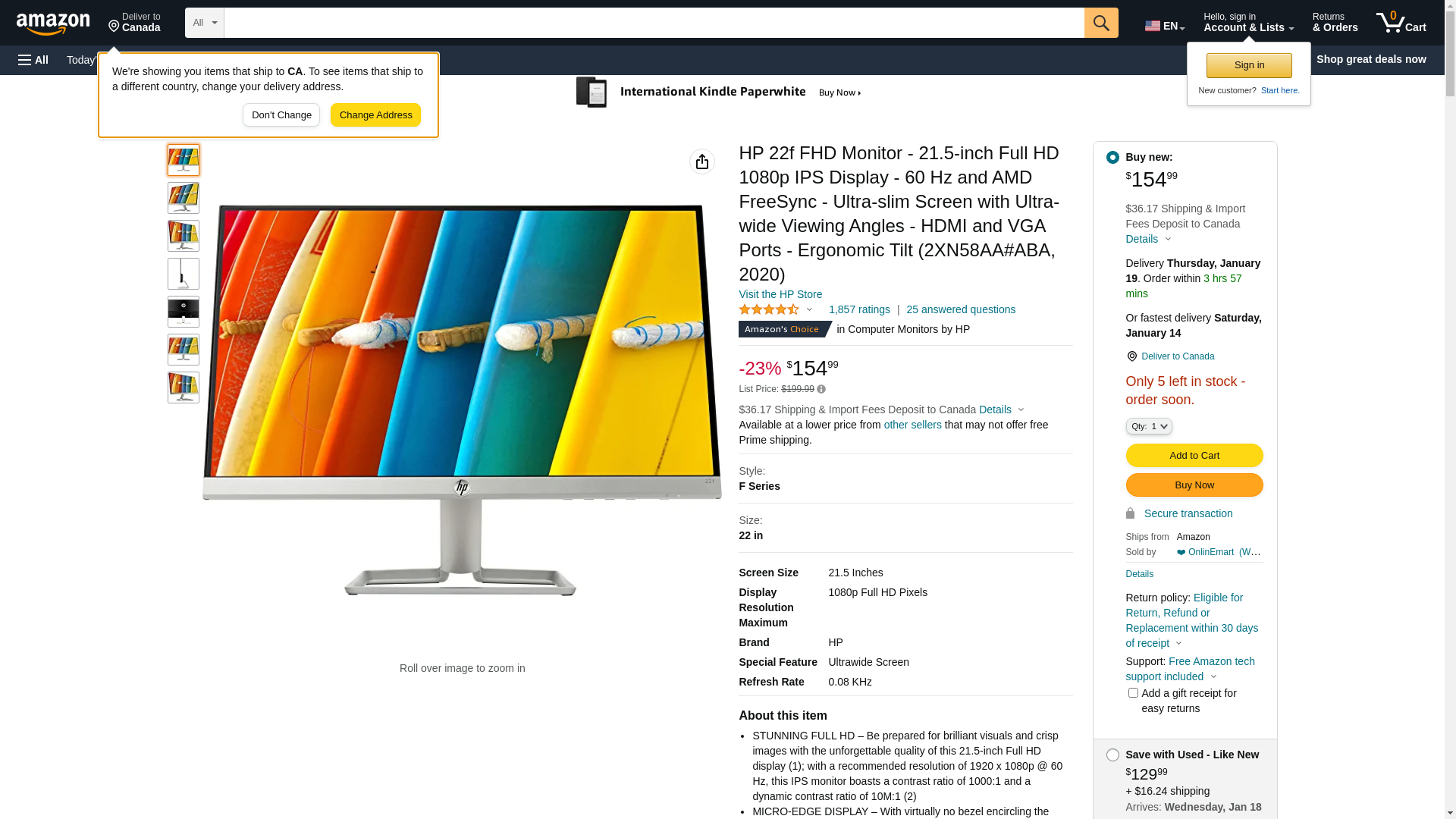Open the All search category dropdown
Image resolution: width=1456 pixels, height=819 pixels.
pos(205,23)
